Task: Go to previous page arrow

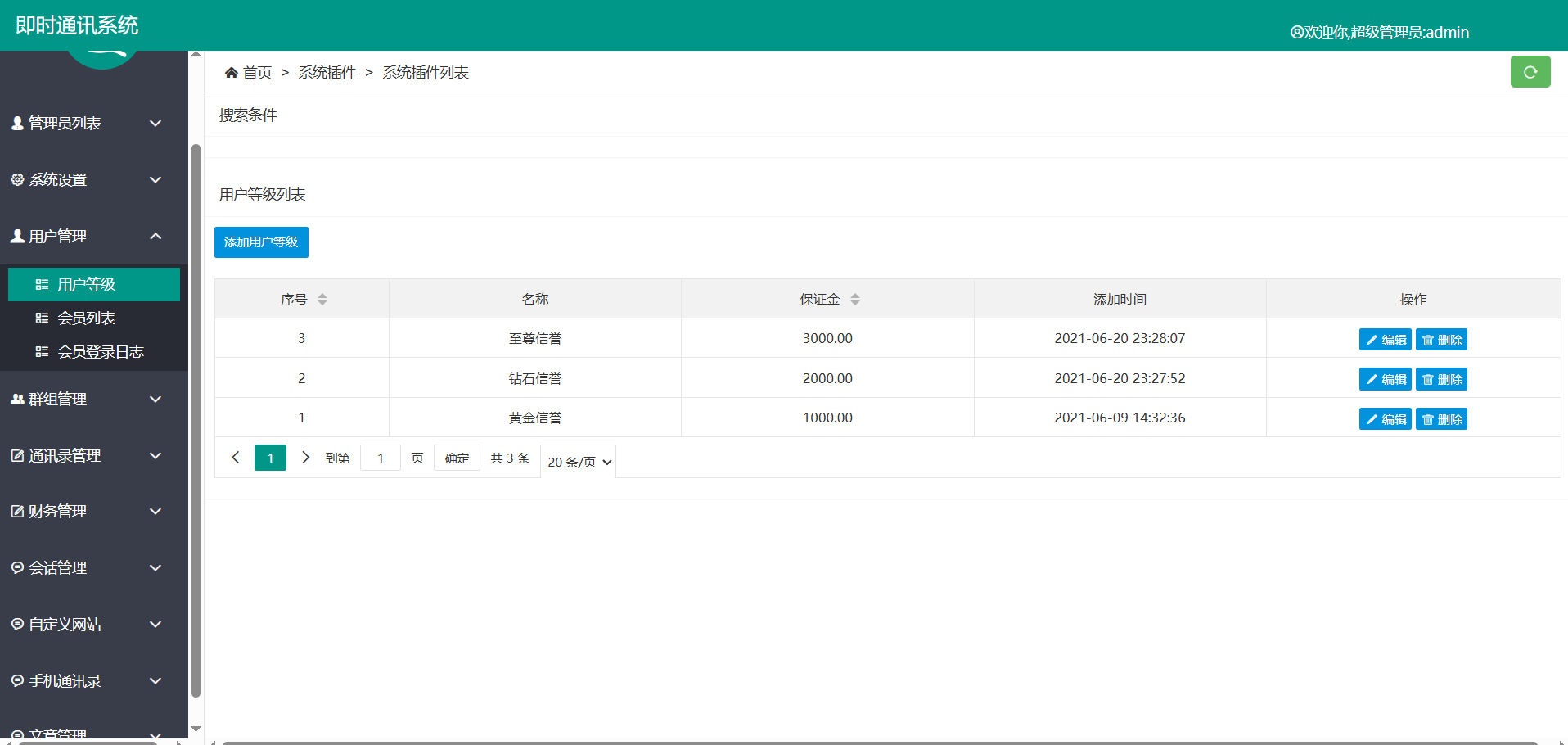Action: coord(236,458)
